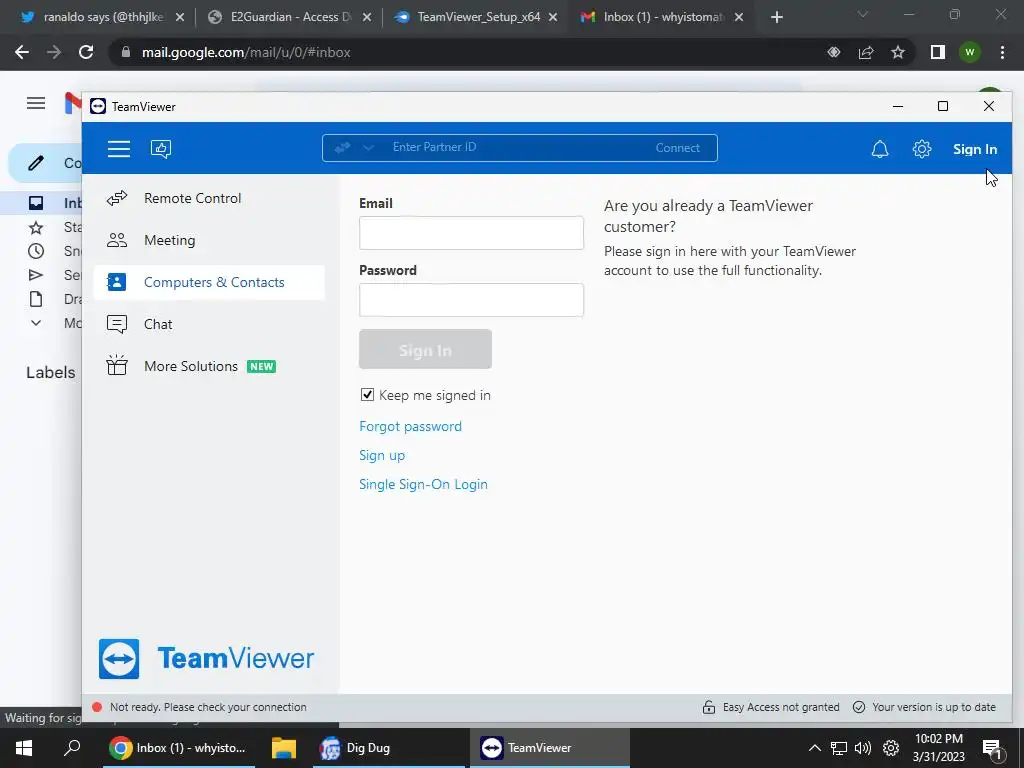This screenshot has width=1024, height=768.
Task: Click the Chrome share page icon
Action: coord(866,52)
